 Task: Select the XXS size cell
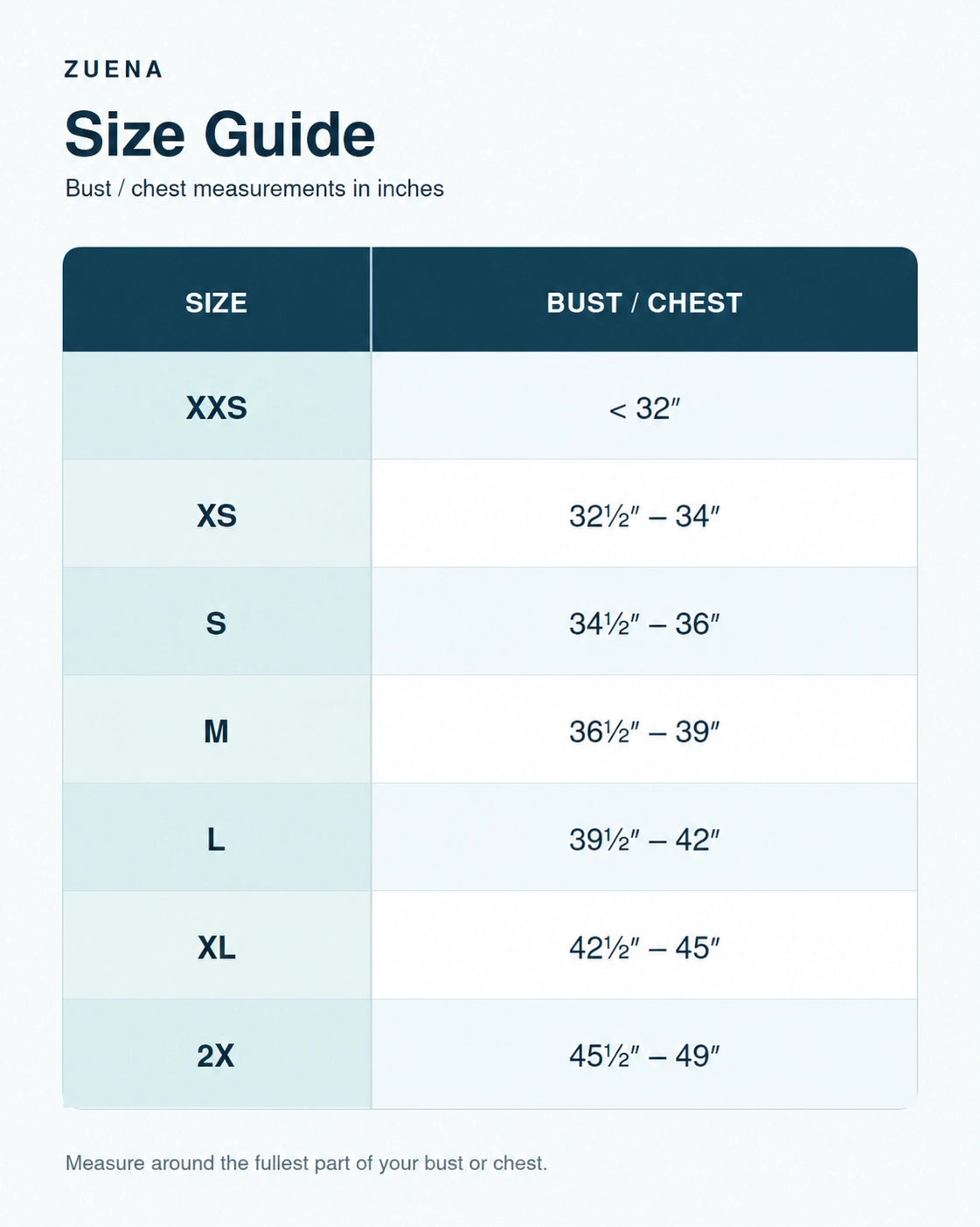217,407
